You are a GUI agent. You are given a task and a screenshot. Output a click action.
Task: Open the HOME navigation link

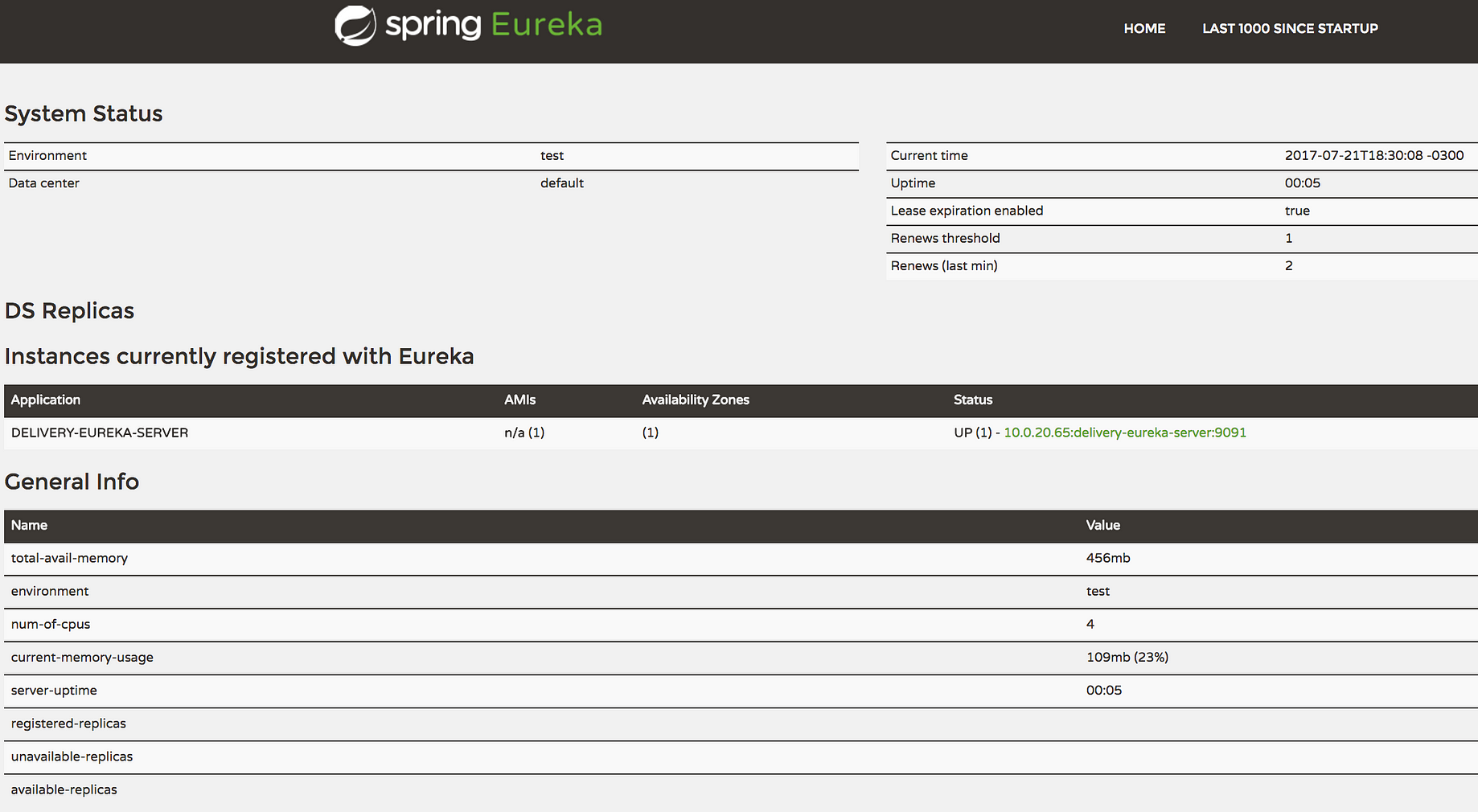[x=1144, y=29]
